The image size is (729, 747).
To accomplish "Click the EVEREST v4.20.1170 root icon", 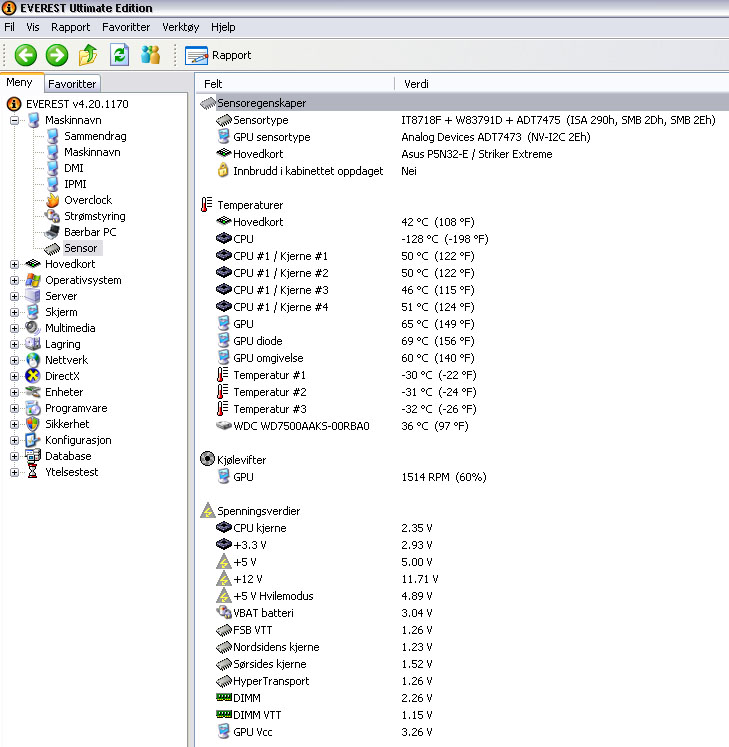I will [x=14, y=104].
